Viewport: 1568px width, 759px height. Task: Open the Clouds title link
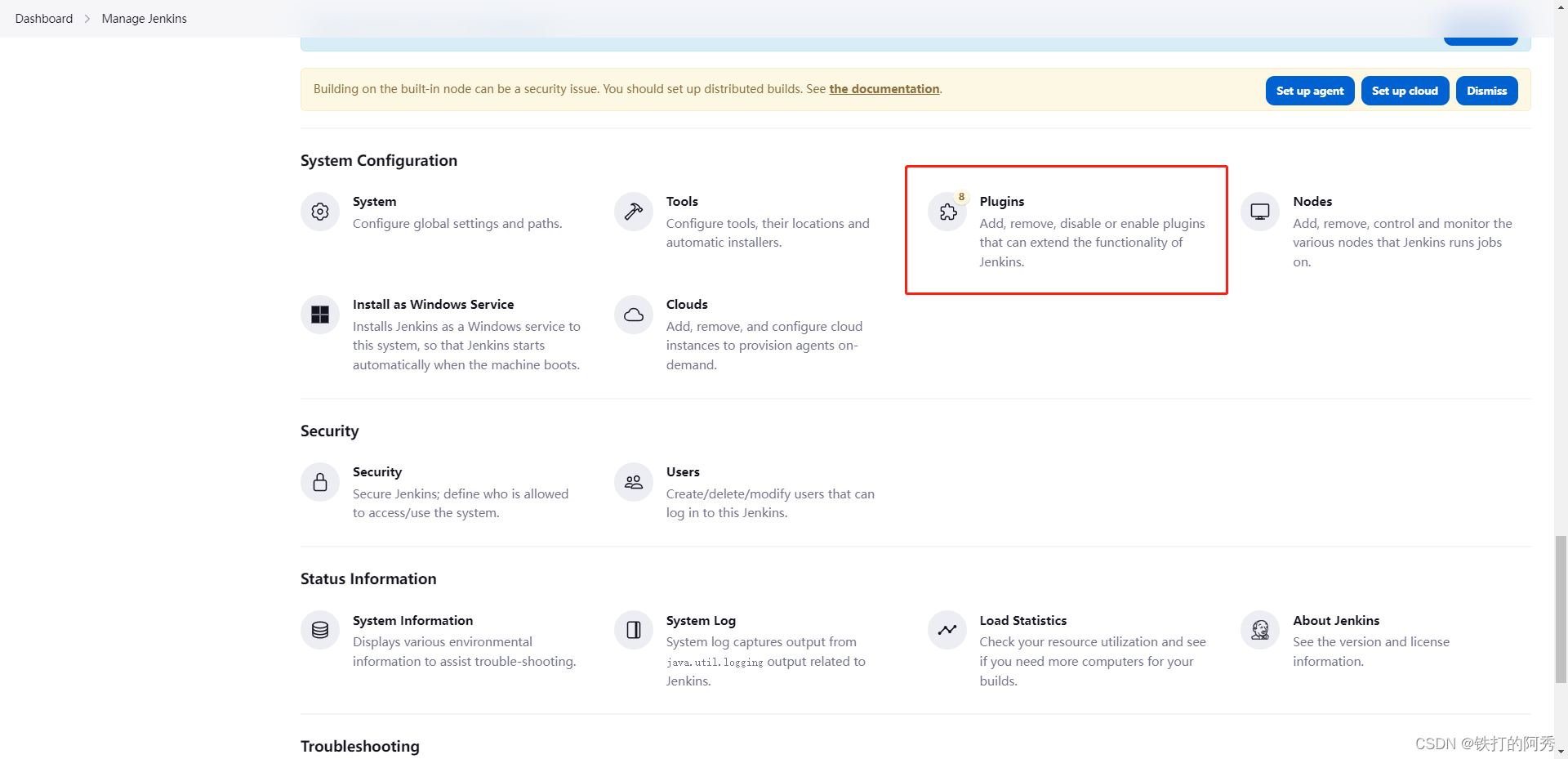click(687, 305)
